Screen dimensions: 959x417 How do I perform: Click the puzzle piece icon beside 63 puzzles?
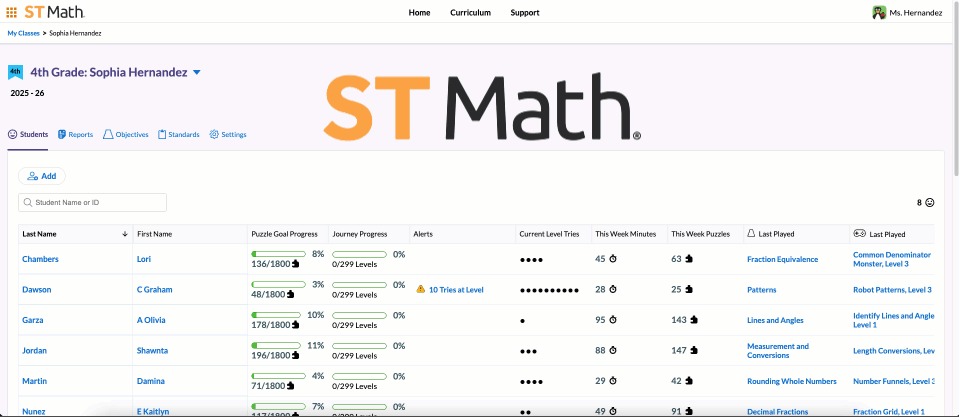pyautogui.click(x=690, y=259)
